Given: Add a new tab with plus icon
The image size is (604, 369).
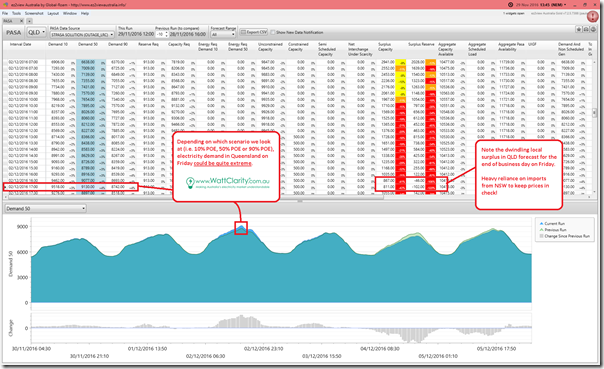Looking at the screenshot, I should tap(29, 21).
